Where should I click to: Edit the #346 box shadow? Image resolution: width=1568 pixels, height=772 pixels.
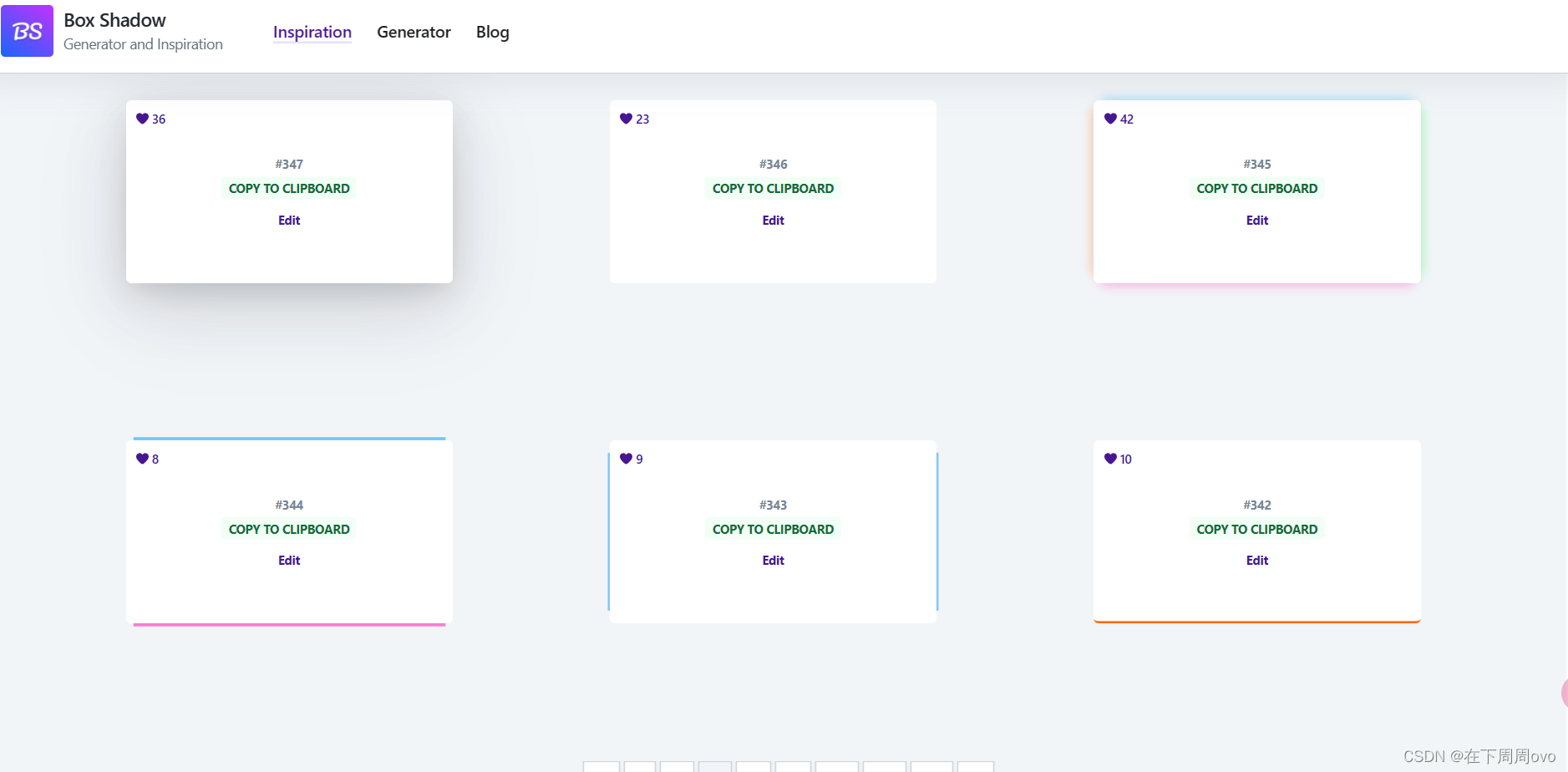[774, 221]
